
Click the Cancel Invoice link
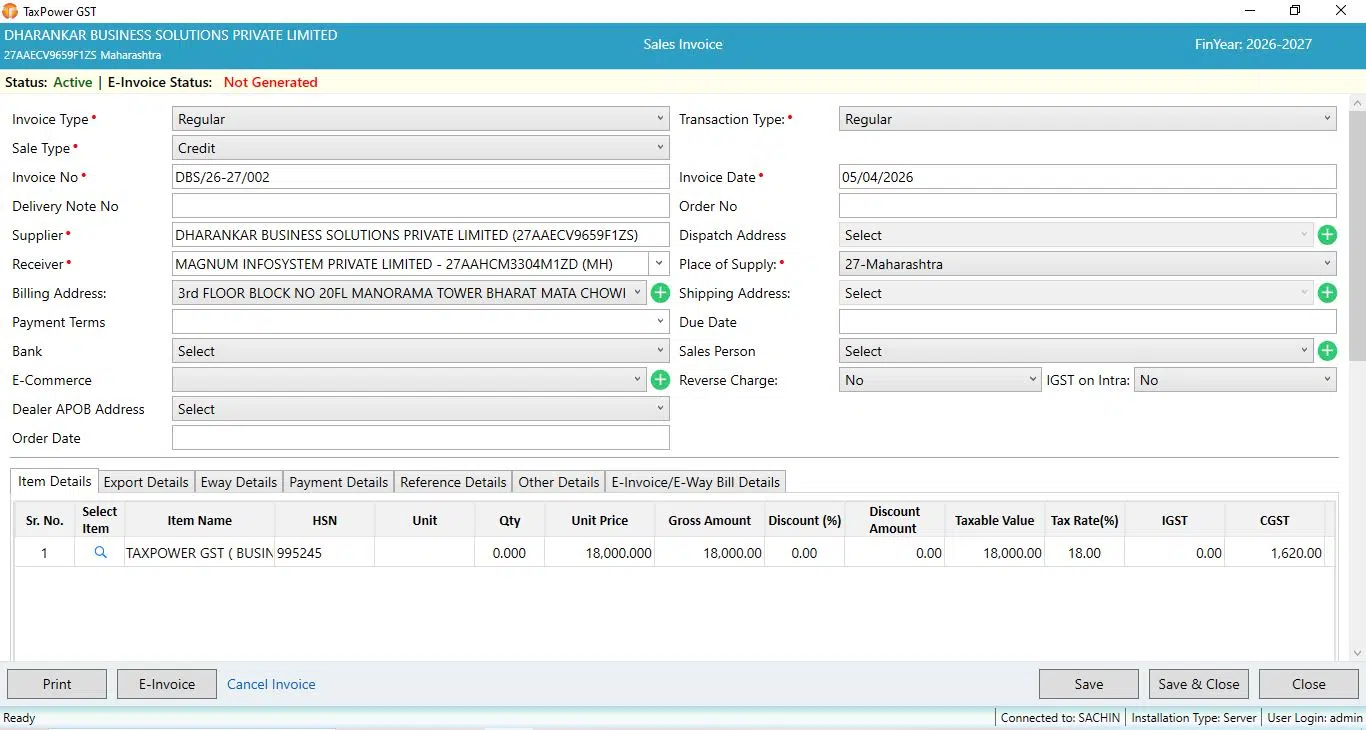point(271,684)
